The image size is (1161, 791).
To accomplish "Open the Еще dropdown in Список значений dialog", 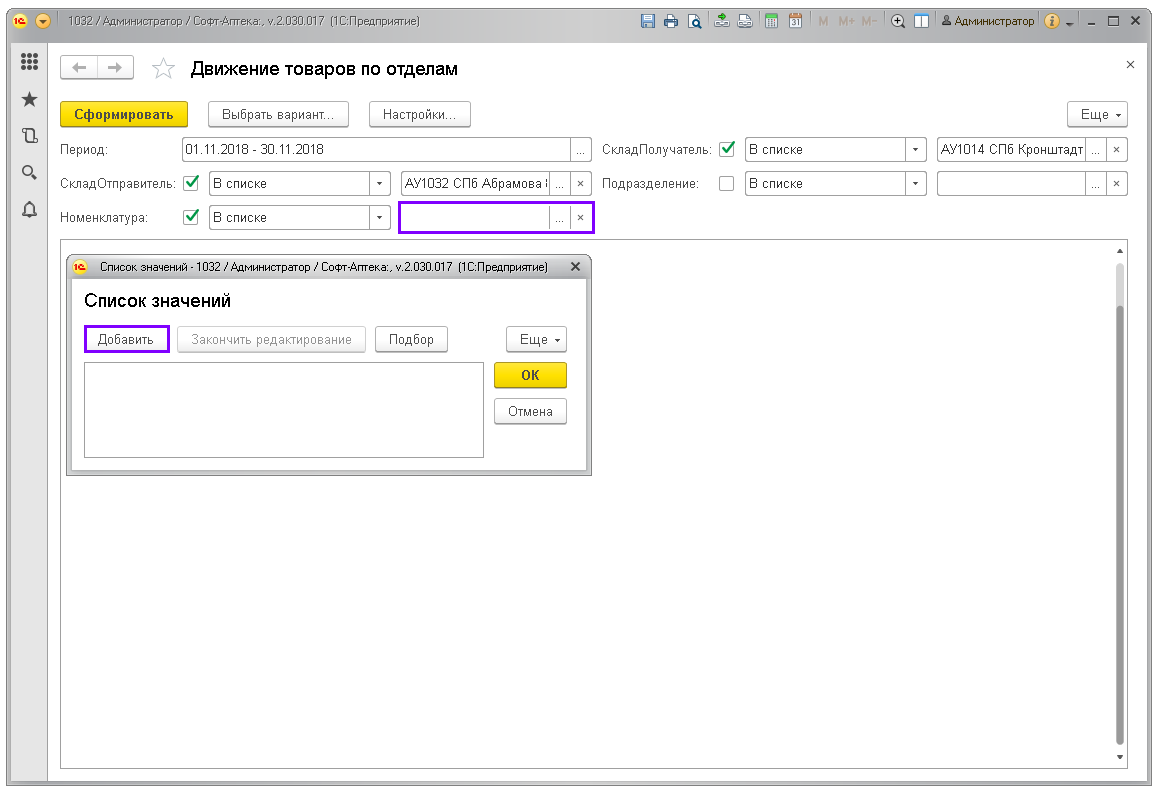I will click(x=536, y=340).
